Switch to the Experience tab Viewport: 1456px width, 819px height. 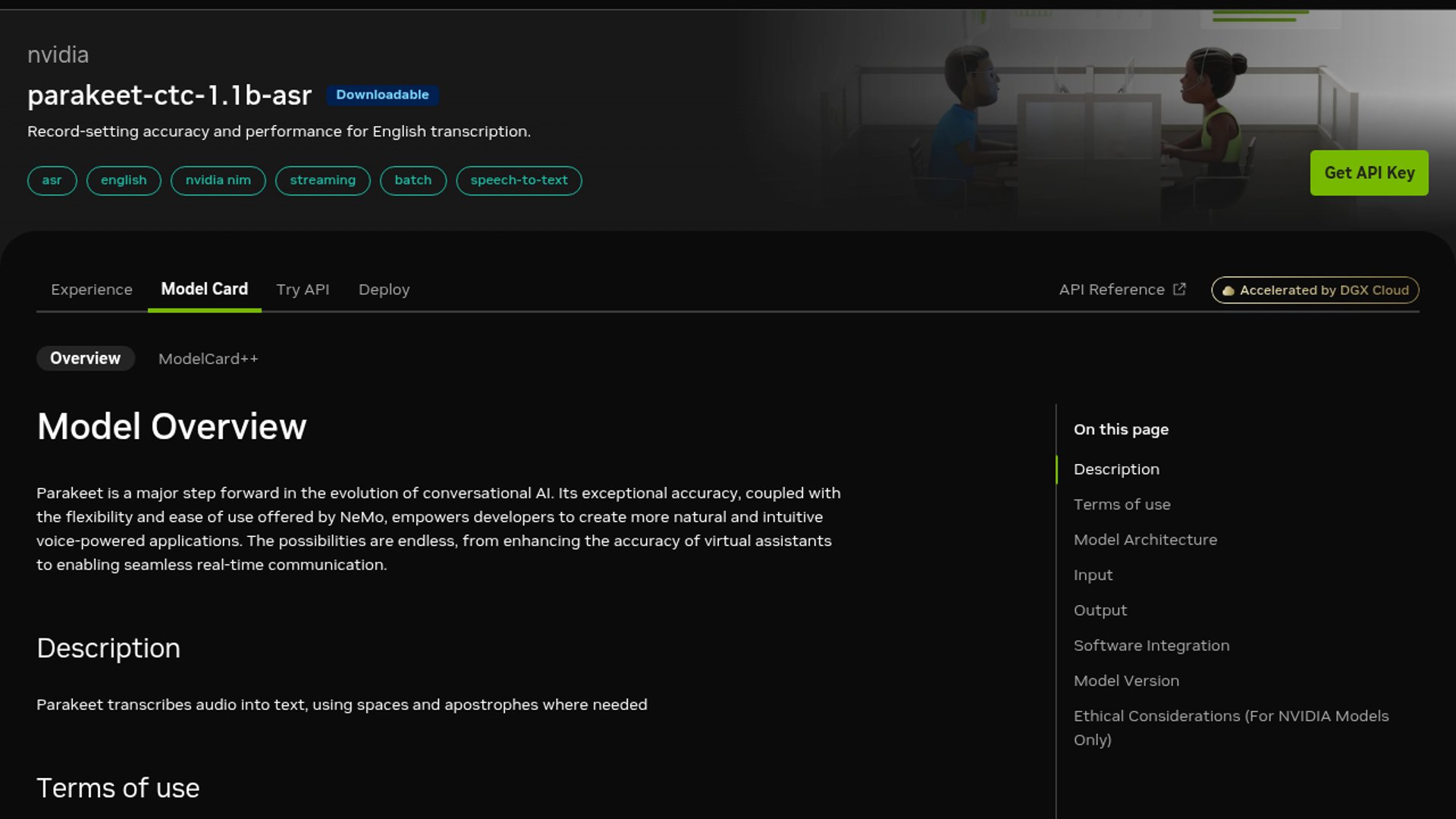[92, 290]
